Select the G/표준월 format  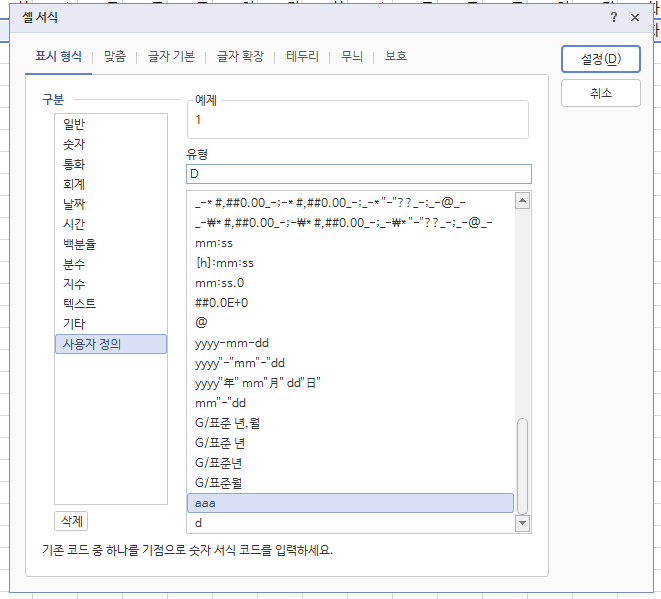click(x=350, y=483)
